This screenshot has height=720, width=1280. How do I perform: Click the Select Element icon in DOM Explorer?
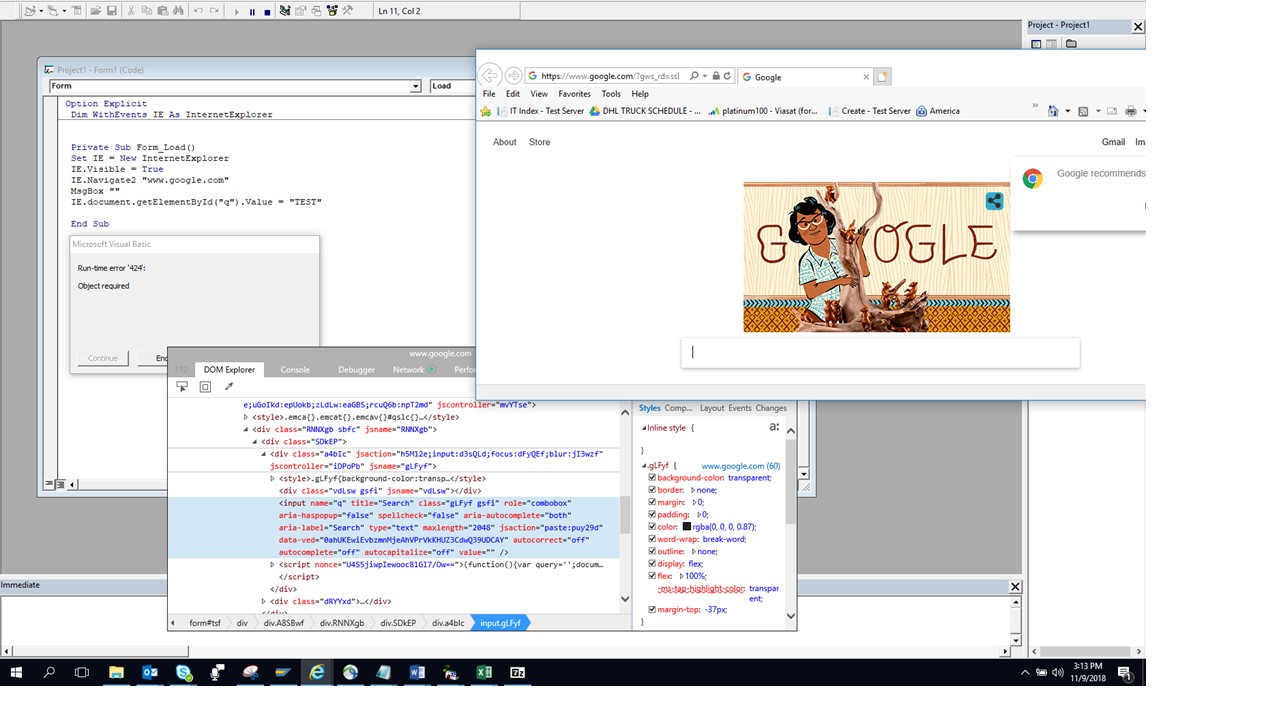click(x=182, y=387)
